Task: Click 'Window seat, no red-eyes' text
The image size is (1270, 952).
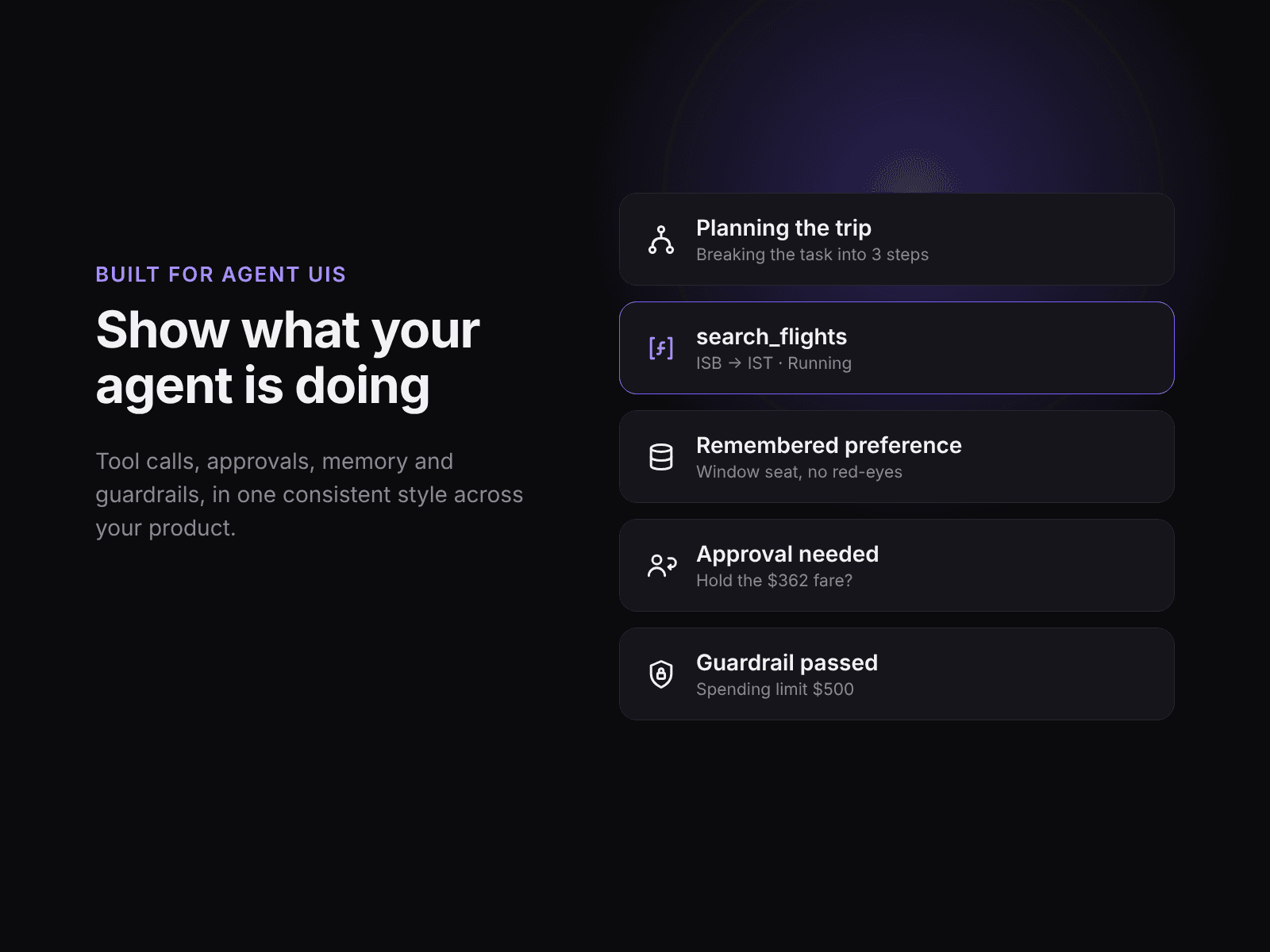Action: 799,472
